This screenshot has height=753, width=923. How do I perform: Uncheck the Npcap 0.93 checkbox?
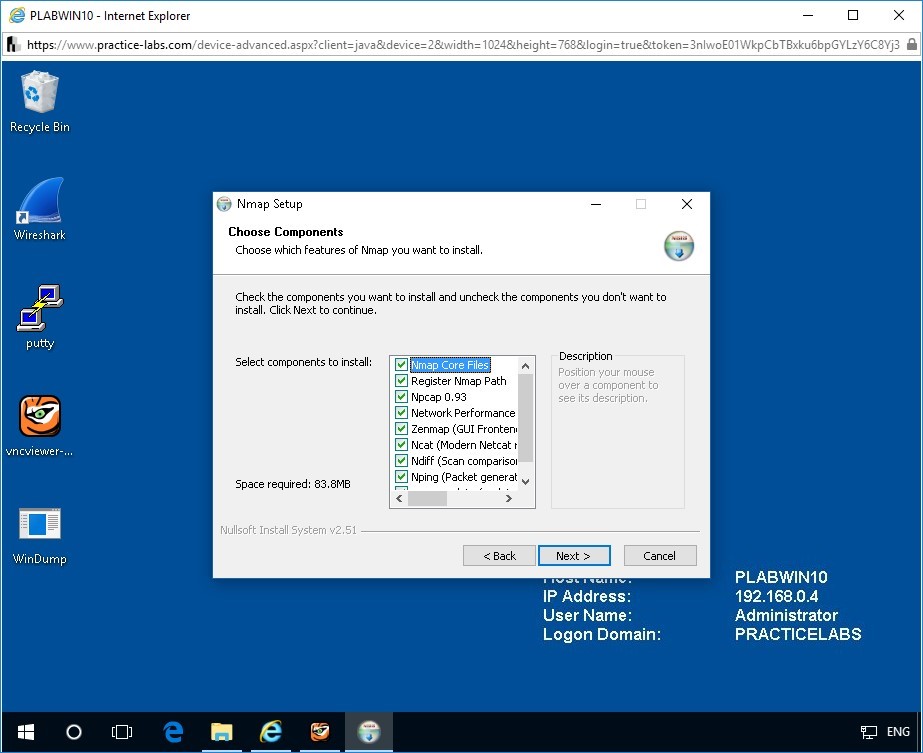(401, 396)
